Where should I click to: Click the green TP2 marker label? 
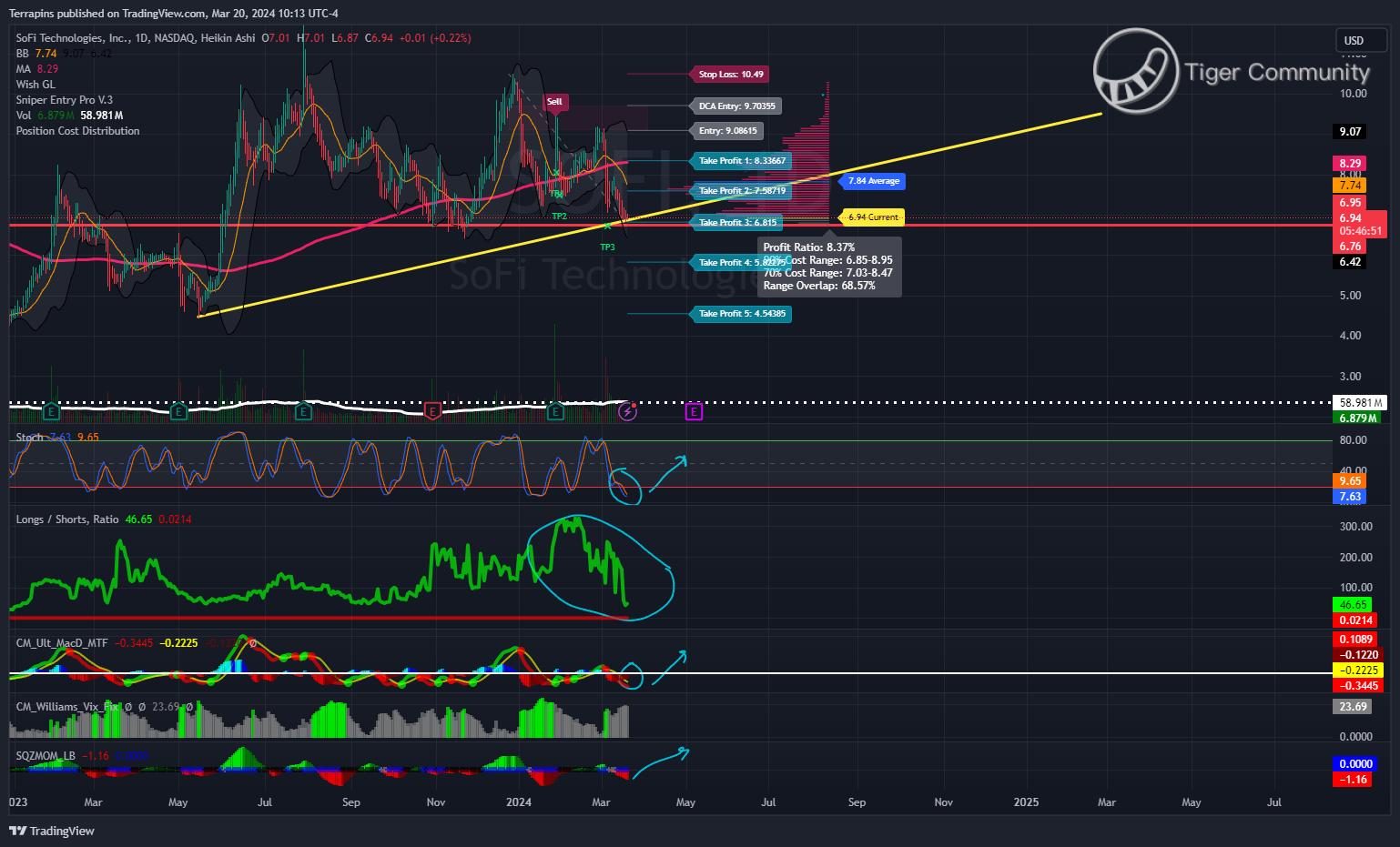(x=559, y=216)
